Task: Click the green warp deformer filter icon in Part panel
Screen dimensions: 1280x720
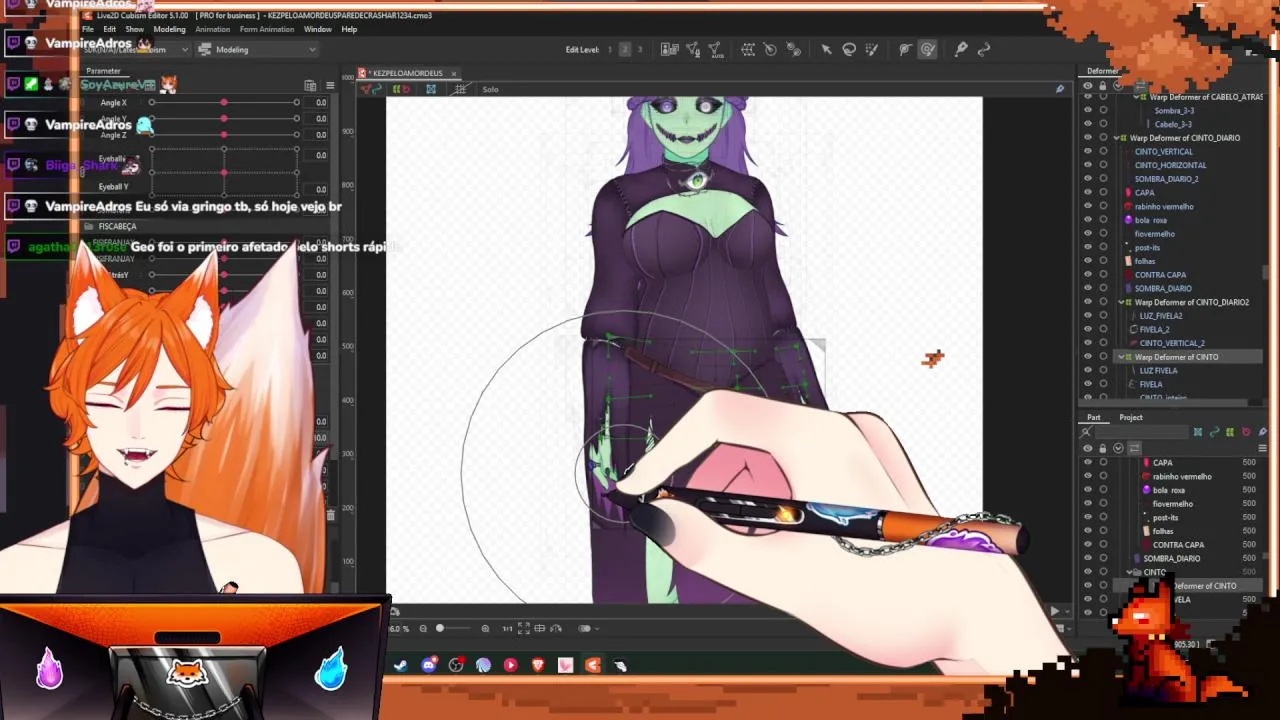Action: tap(1230, 432)
